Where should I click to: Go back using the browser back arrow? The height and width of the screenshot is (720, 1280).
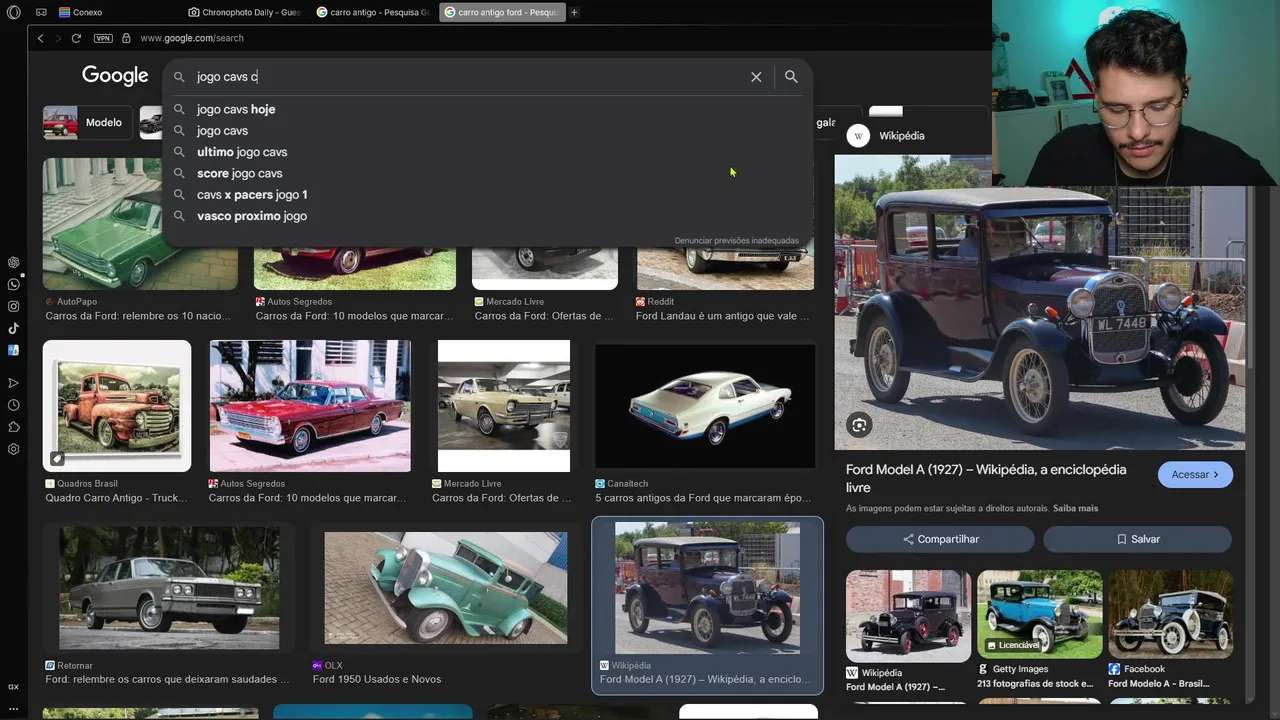40,38
